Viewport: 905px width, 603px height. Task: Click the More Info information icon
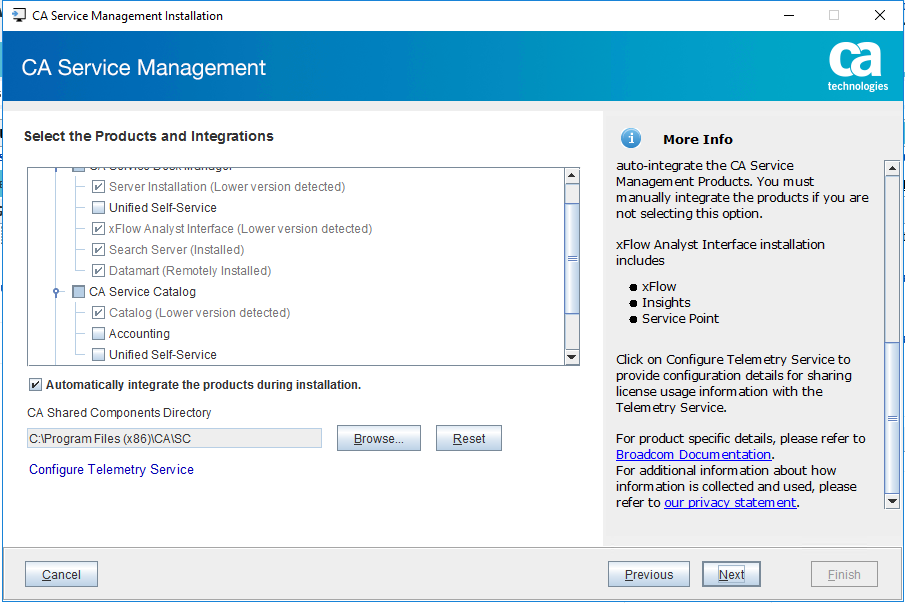coord(630,138)
